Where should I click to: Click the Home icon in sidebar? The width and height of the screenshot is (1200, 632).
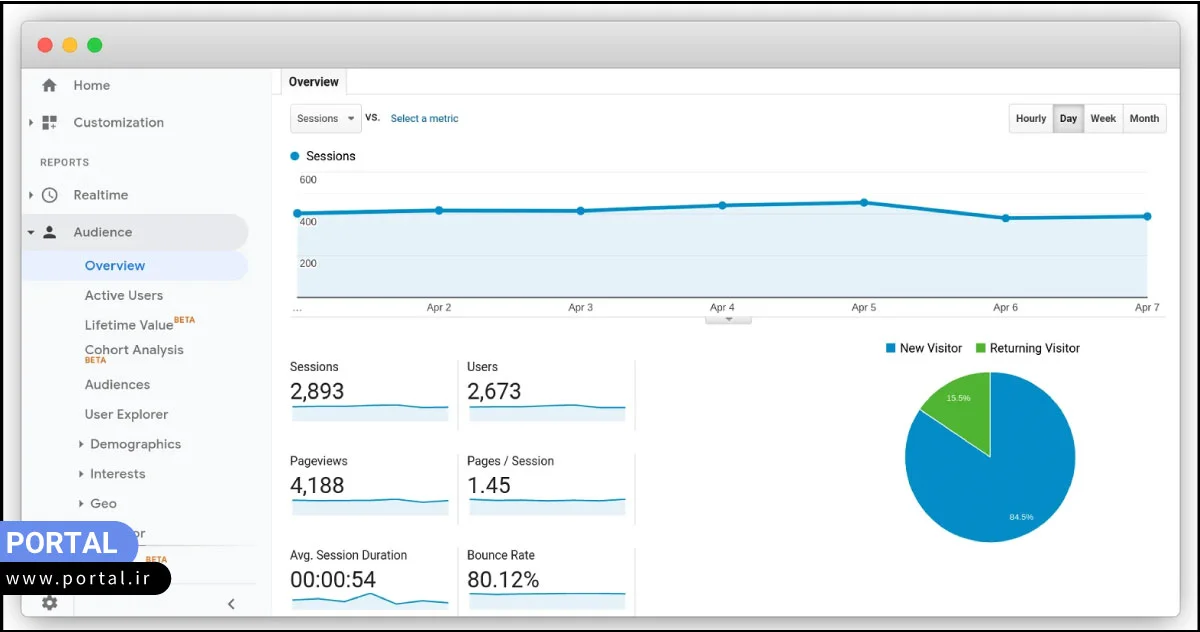click(x=49, y=85)
